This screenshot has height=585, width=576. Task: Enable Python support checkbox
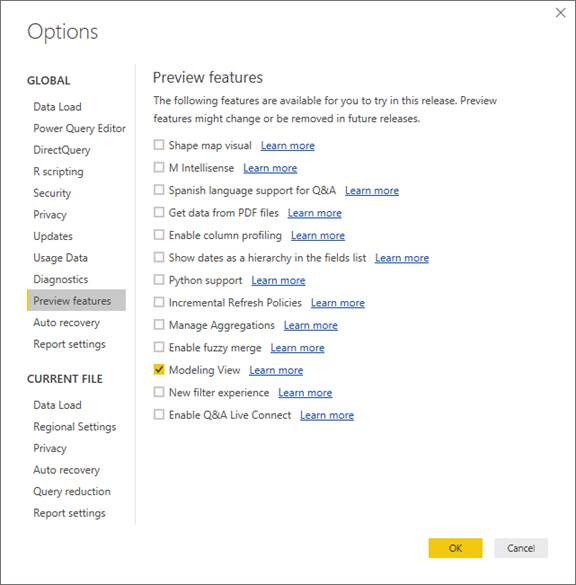click(x=159, y=279)
